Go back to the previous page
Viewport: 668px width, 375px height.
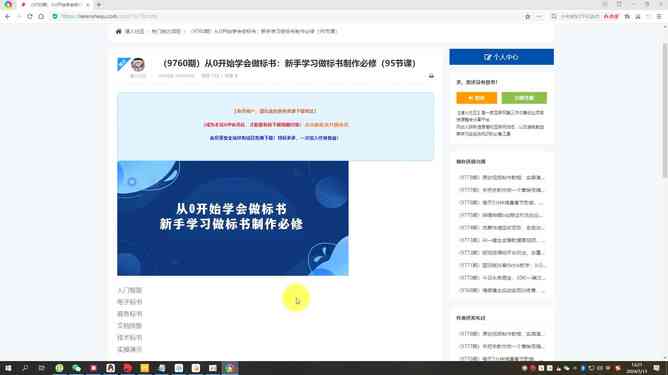click(8, 16)
